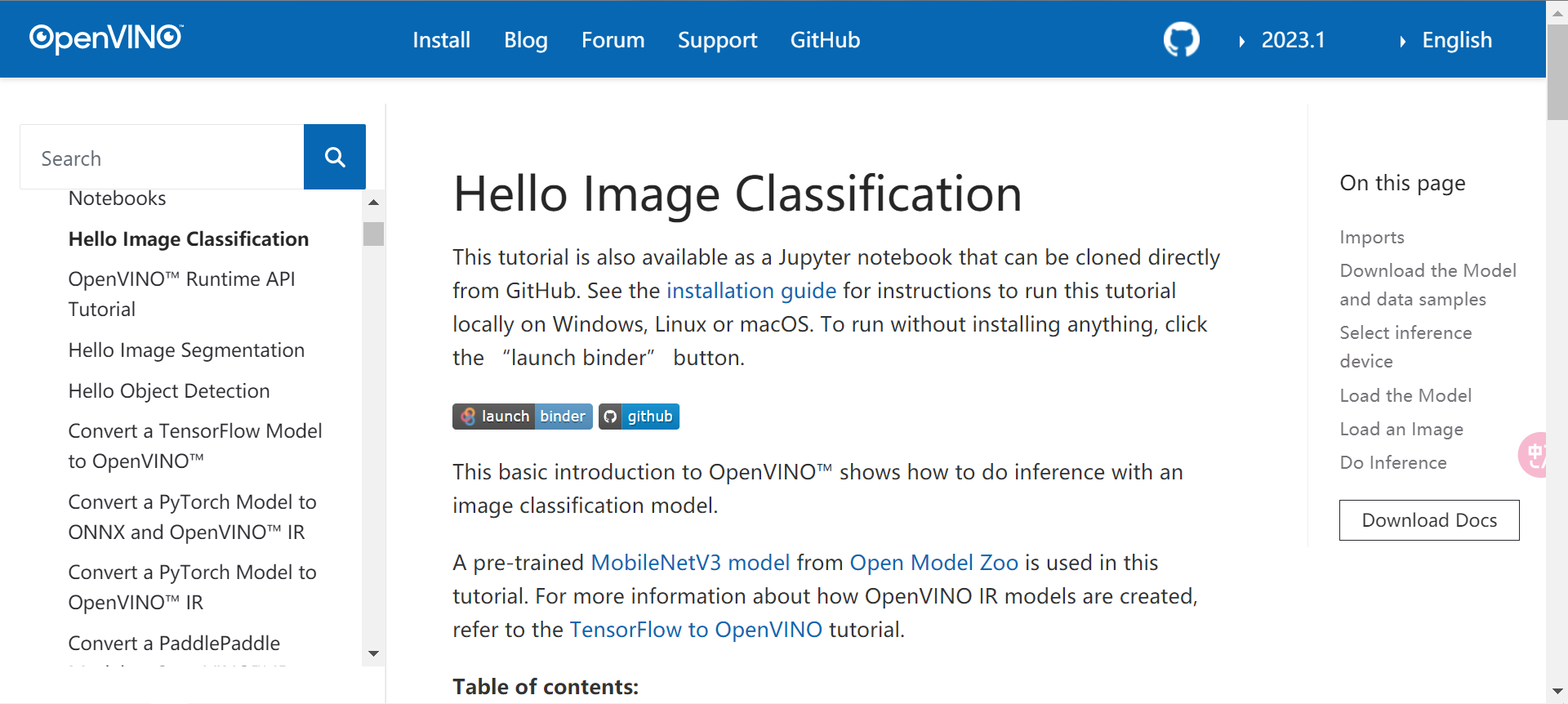Open the Open Model Zoo link
1568x704 pixels.
[x=934, y=563]
